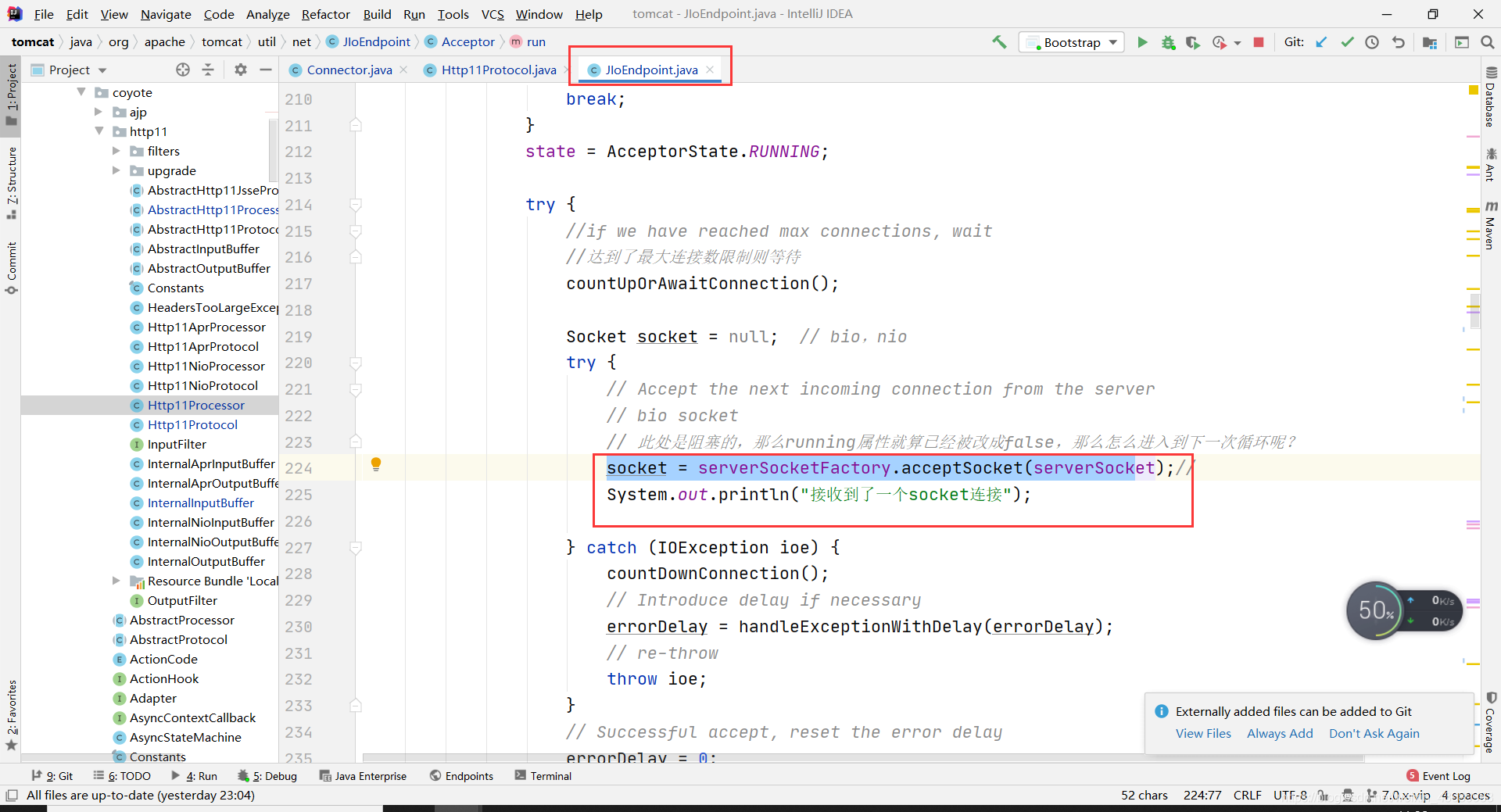
Task: Fold the code block at line 220
Action: (x=356, y=363)
